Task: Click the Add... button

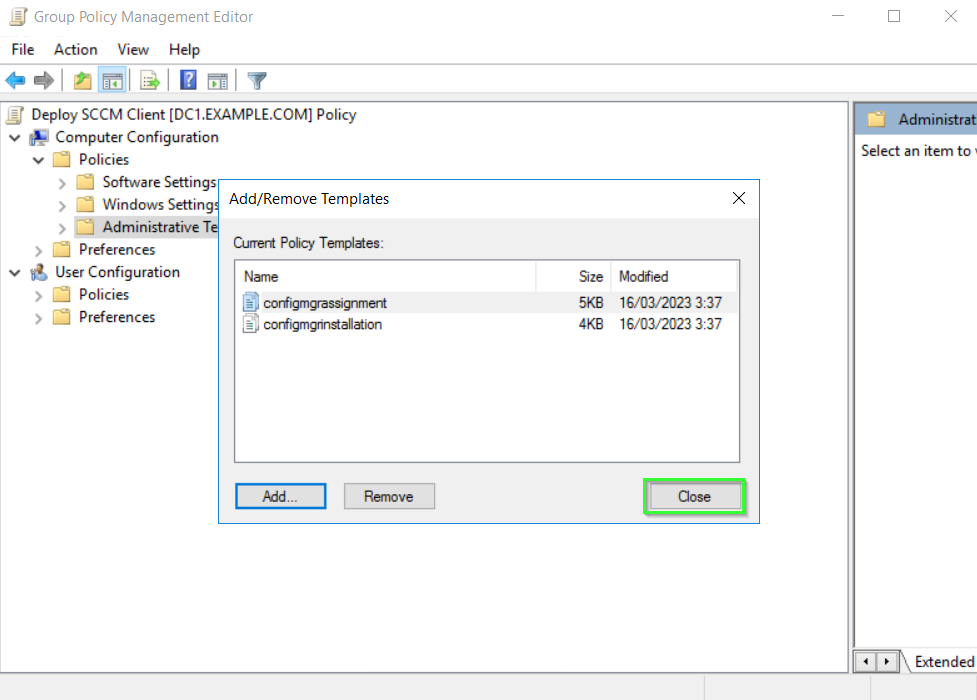Action: click(x=280, y=496)
